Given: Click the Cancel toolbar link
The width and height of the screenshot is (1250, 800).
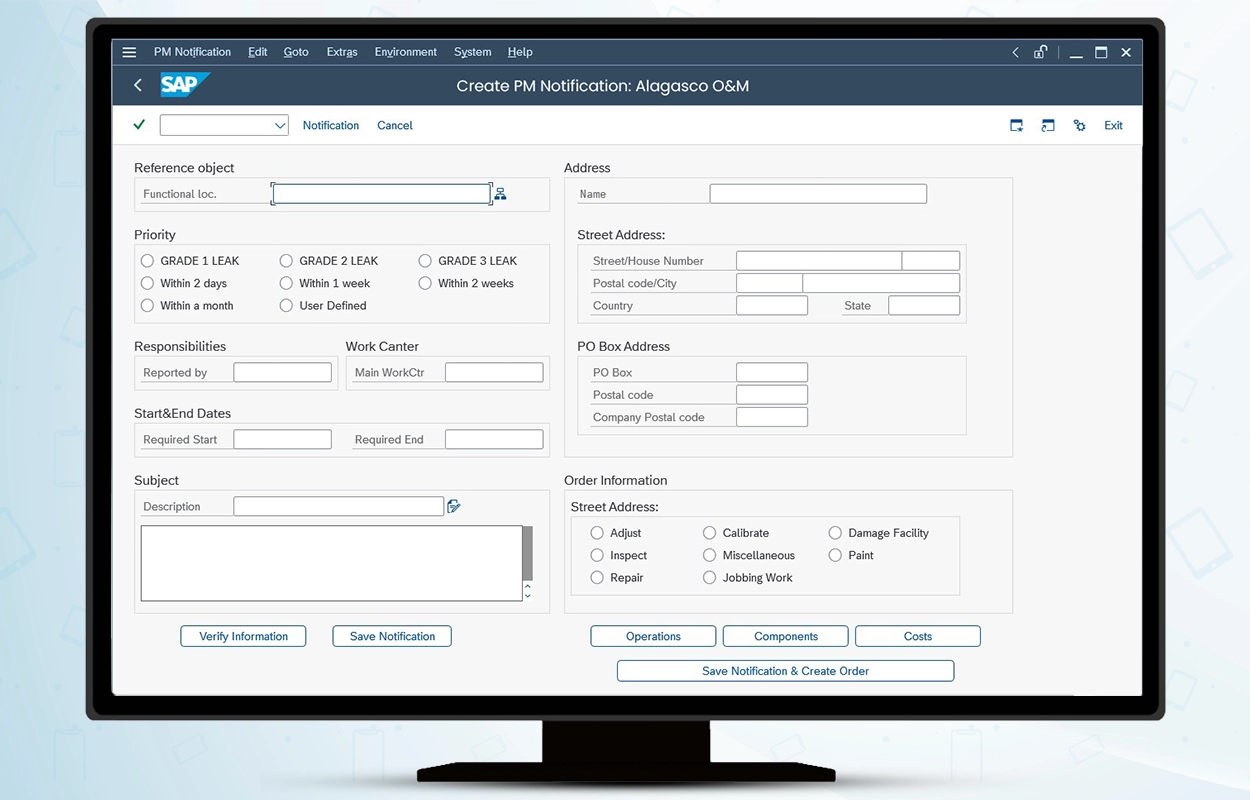Looking at the screenshot, I should click(x=395, y=125).
